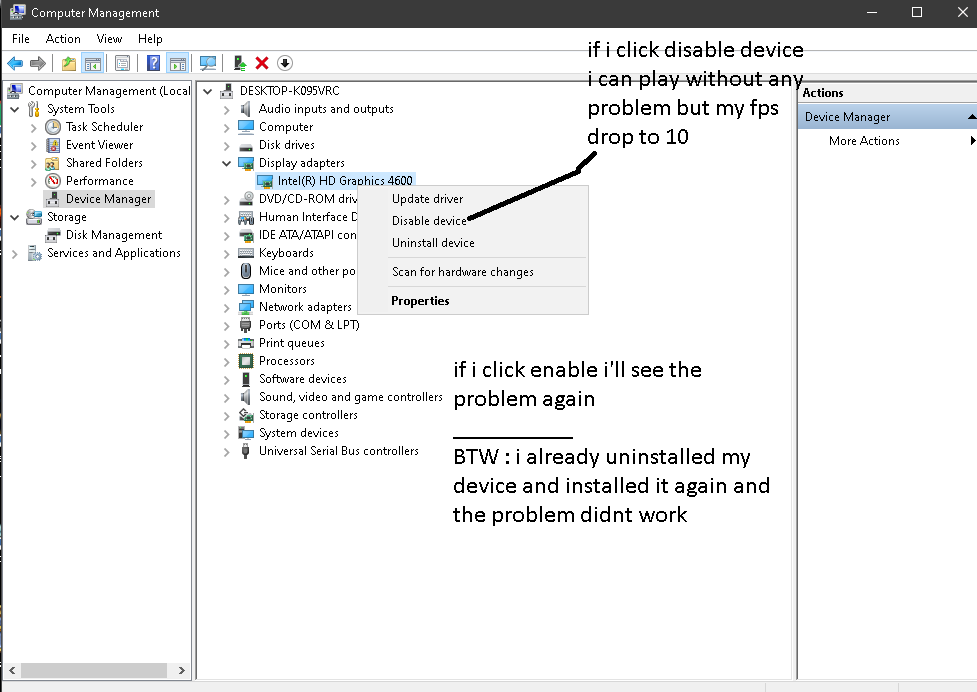Click the Performance gauge icon
The width and height of the screenshot is (977, 692).
click(x=53, y=181)
